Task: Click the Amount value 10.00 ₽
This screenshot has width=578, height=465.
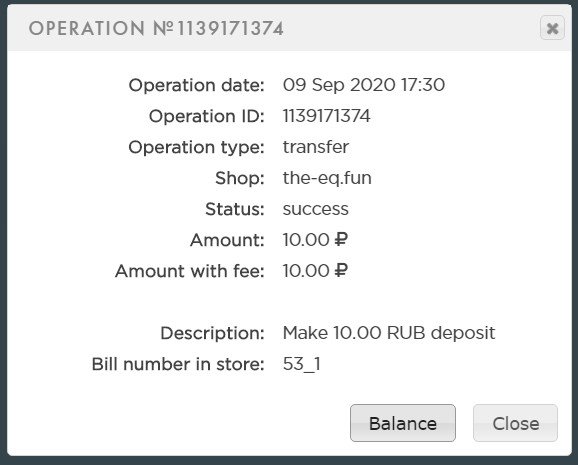Action: tap(315, 240)
